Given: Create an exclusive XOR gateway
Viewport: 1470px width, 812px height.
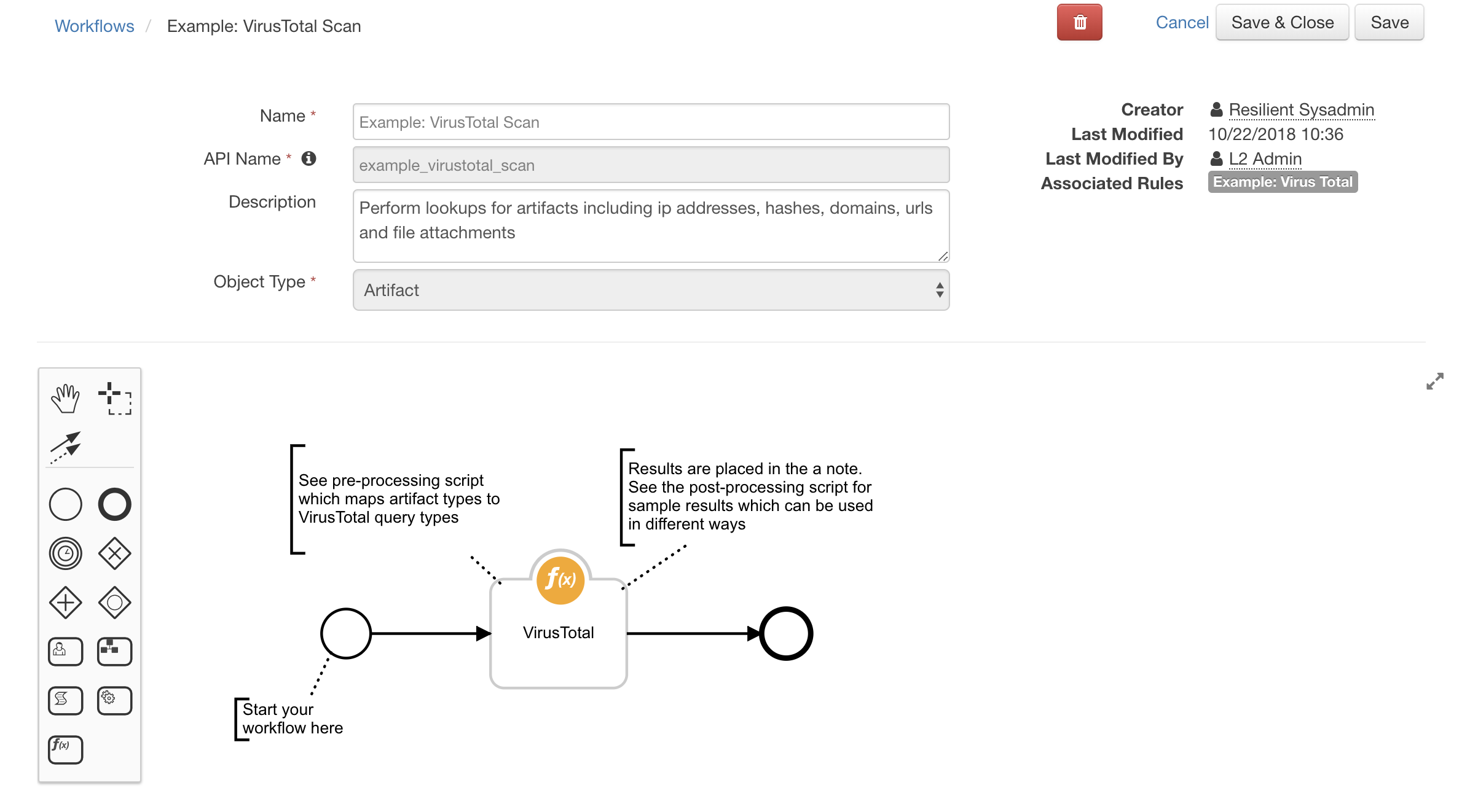Looking at the screenshot, I should coord(114,552).
